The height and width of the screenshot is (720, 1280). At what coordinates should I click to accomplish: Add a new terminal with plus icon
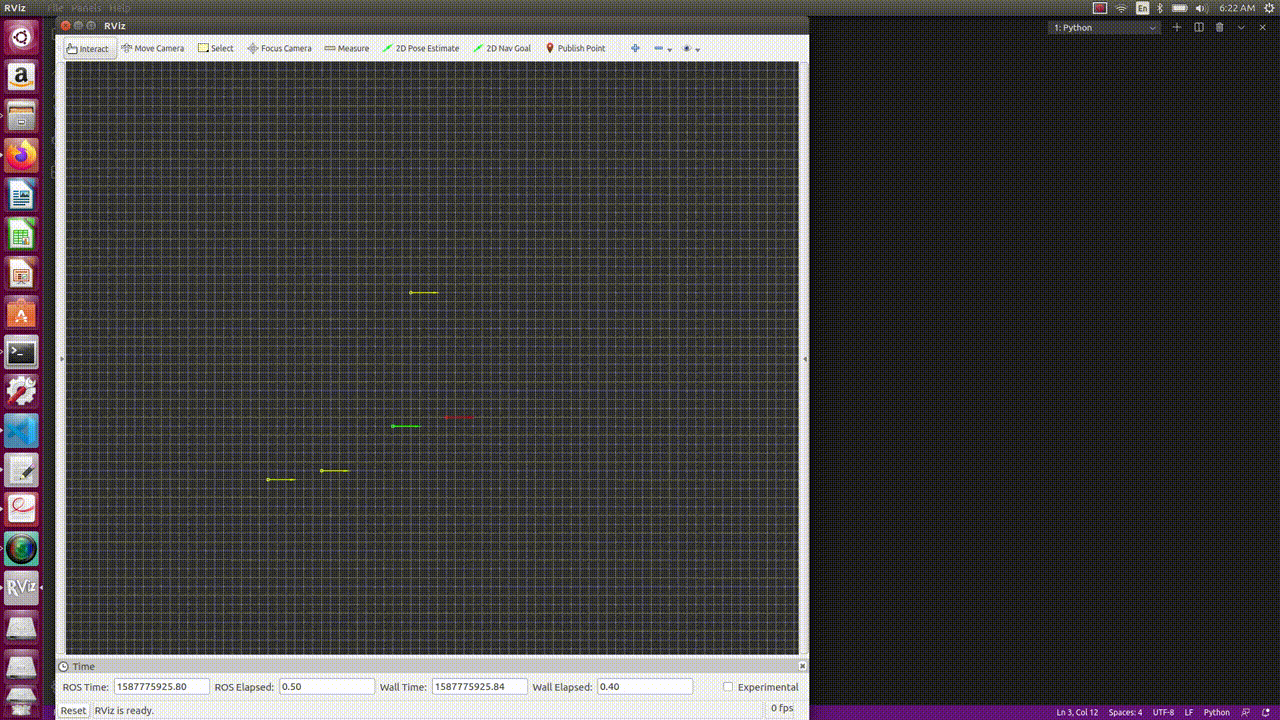(1177, 27)
